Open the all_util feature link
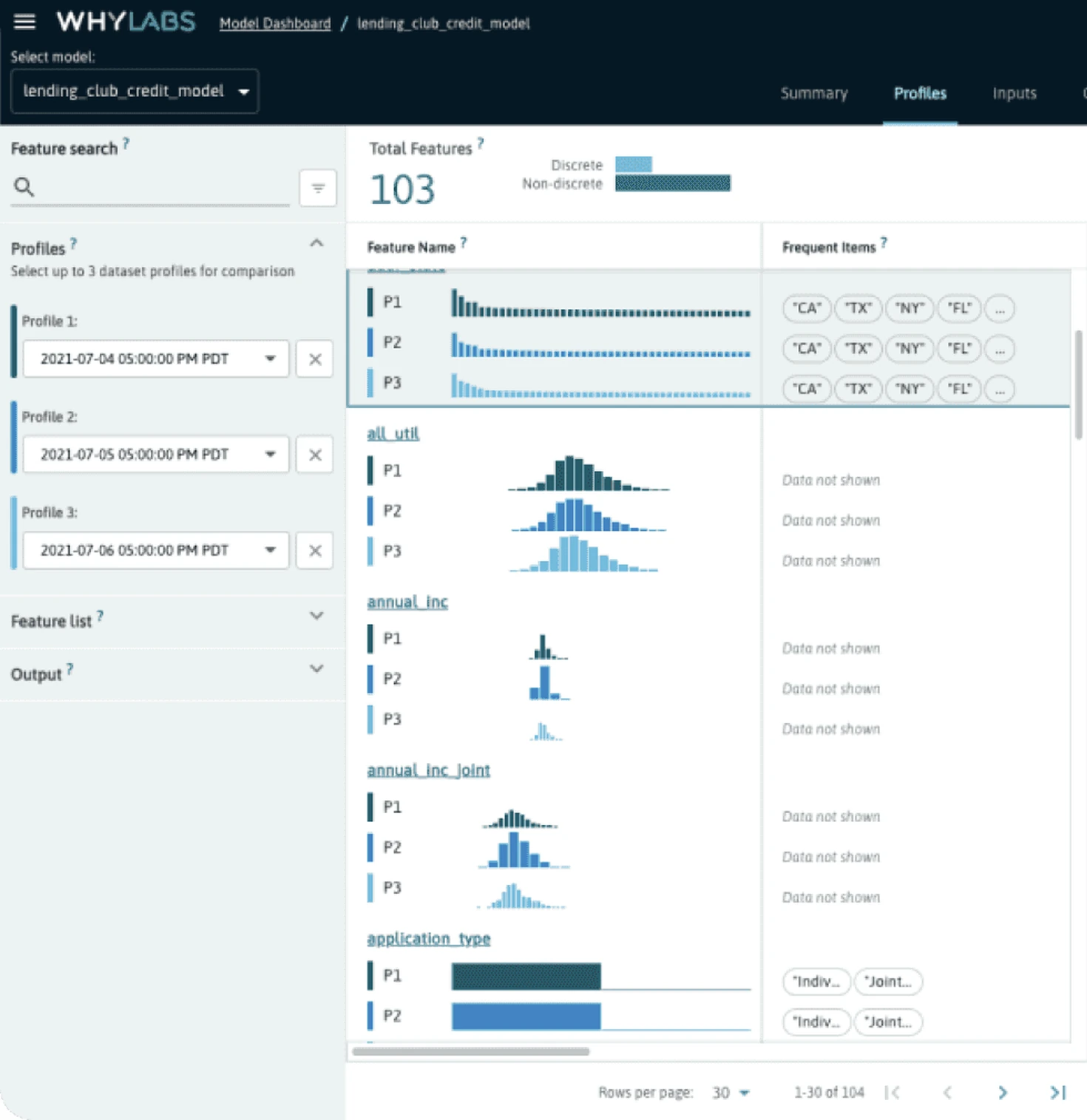Image resolution: width=1087 pixels, height=1120 pixels. point(393,433)
